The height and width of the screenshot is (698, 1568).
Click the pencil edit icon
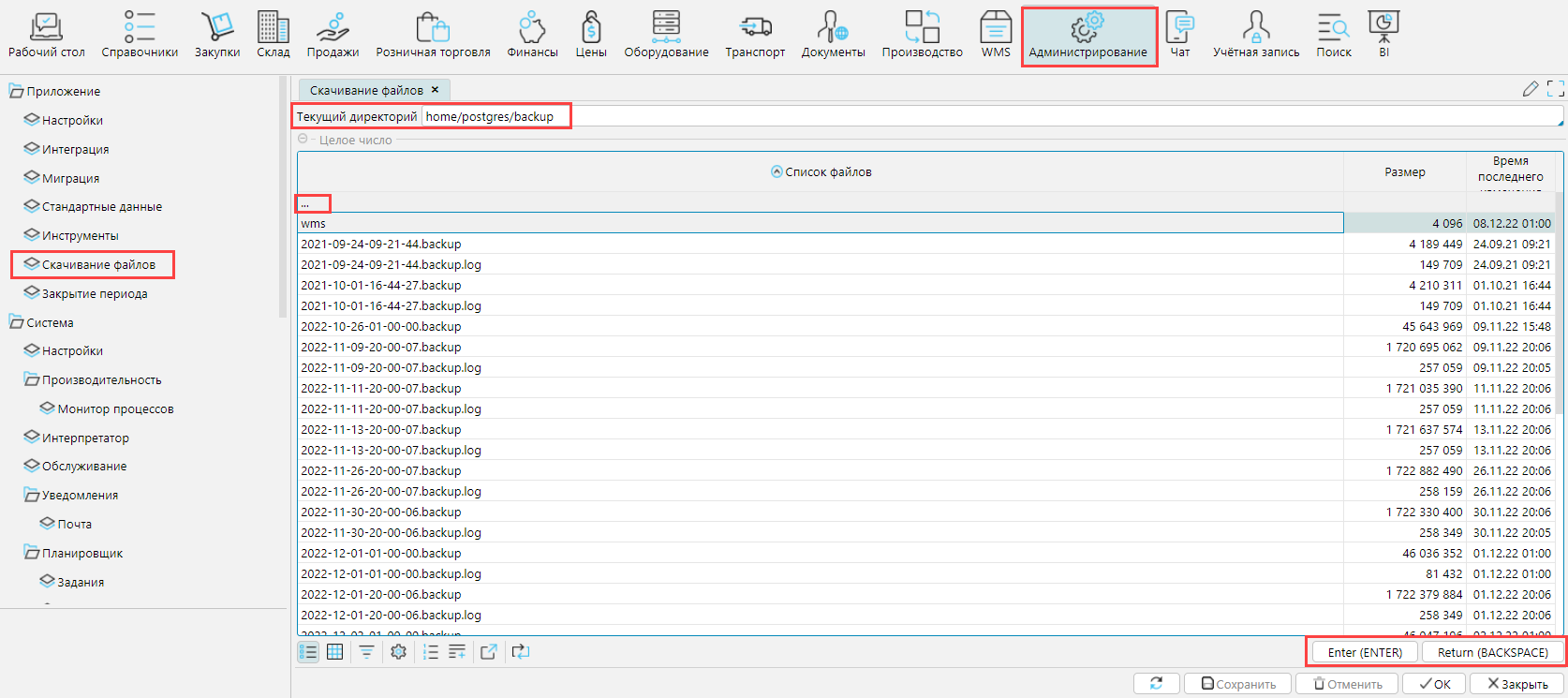(1531, 89)
